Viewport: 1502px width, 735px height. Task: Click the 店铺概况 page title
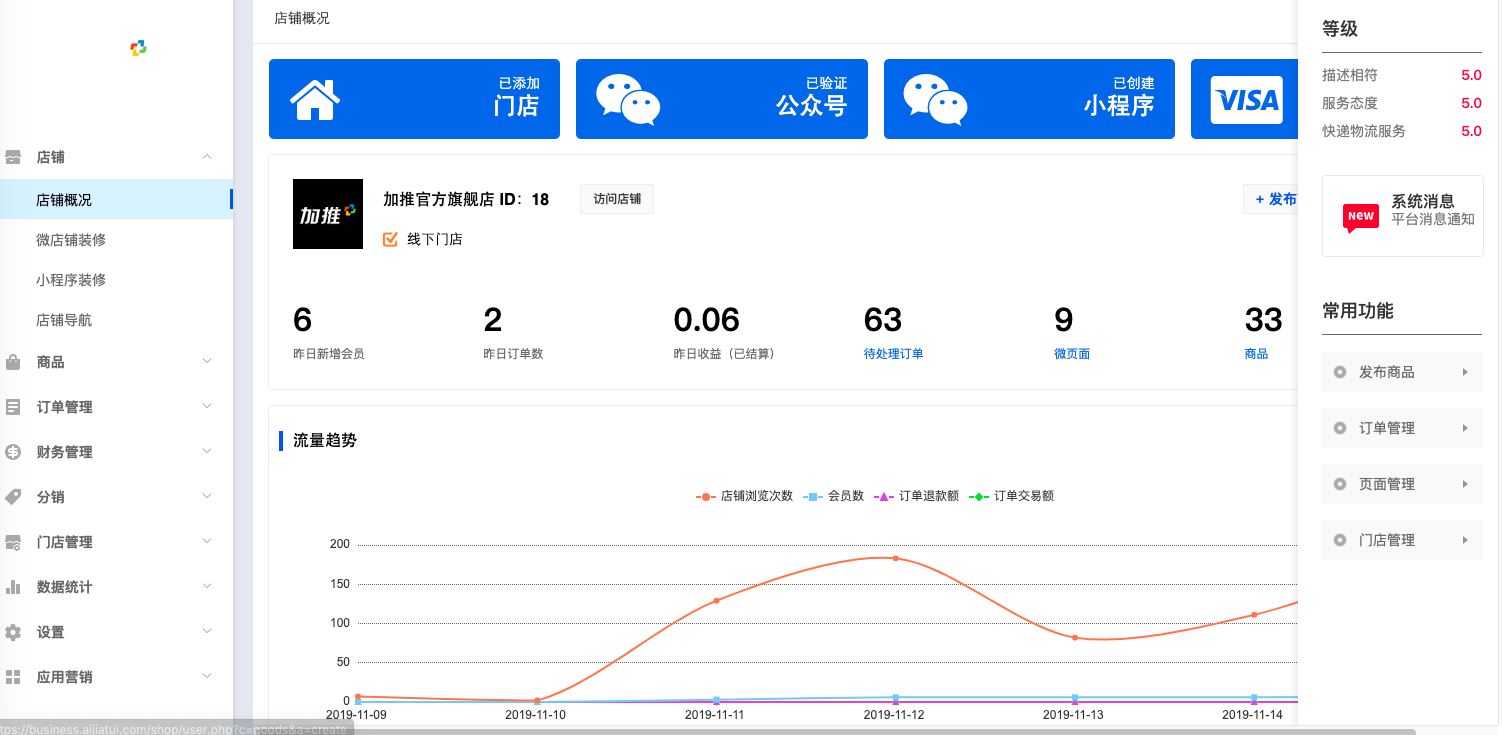point(302,18)
